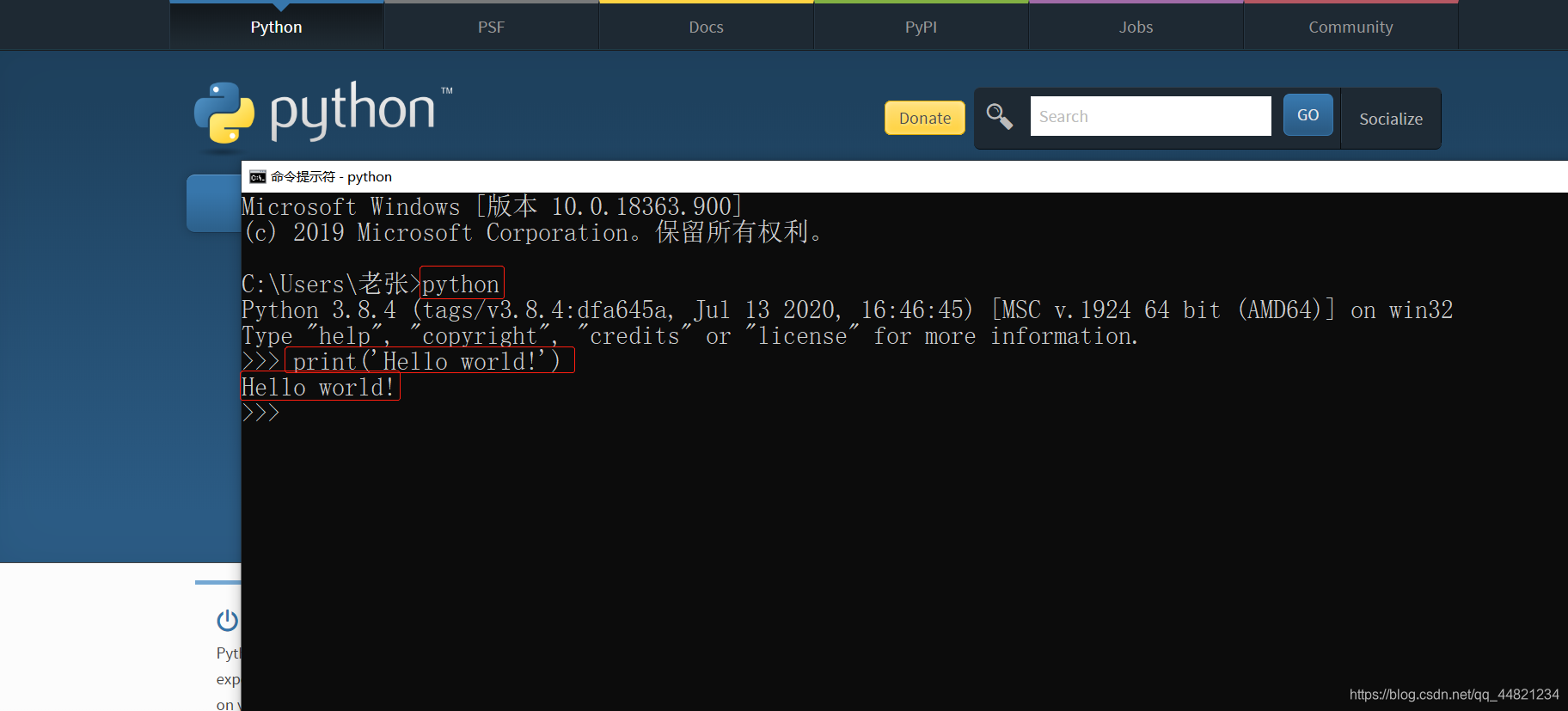Image resolution: width=1568 pixels, height=711 pixels.
Task: Open the Docs tab
Action: click(x=706, y=27)
